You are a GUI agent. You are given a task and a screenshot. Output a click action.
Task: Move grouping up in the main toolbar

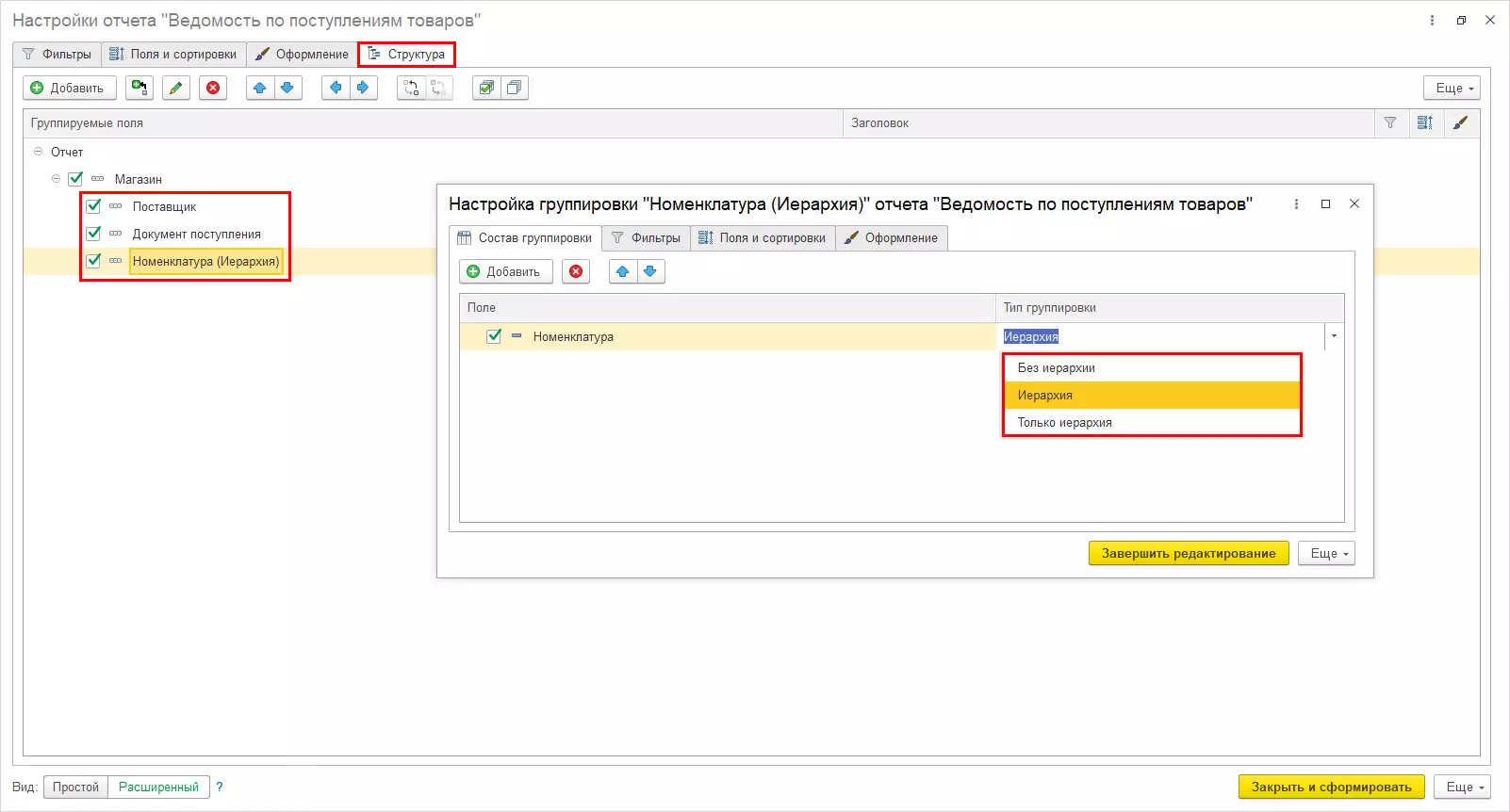(260, 88)
